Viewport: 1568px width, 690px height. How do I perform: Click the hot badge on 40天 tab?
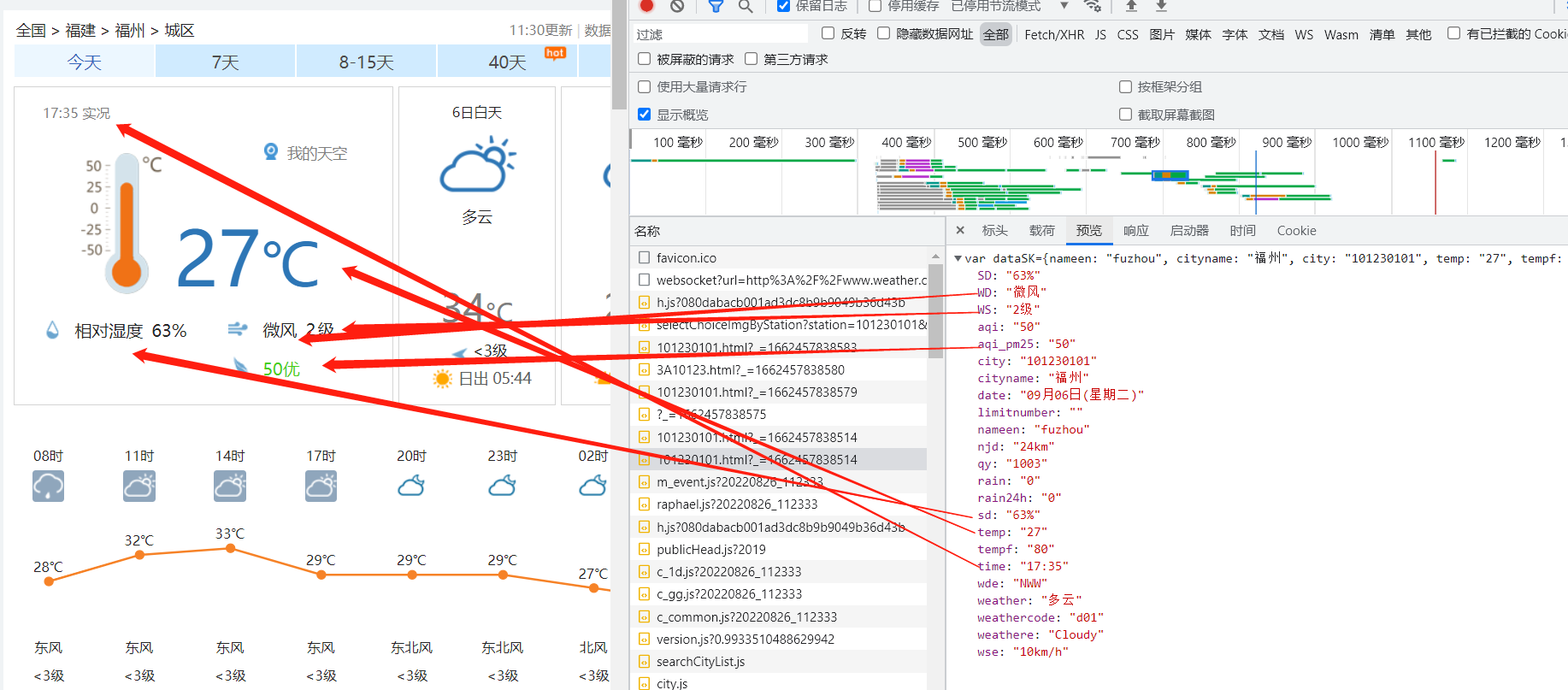tap(555, 53)
